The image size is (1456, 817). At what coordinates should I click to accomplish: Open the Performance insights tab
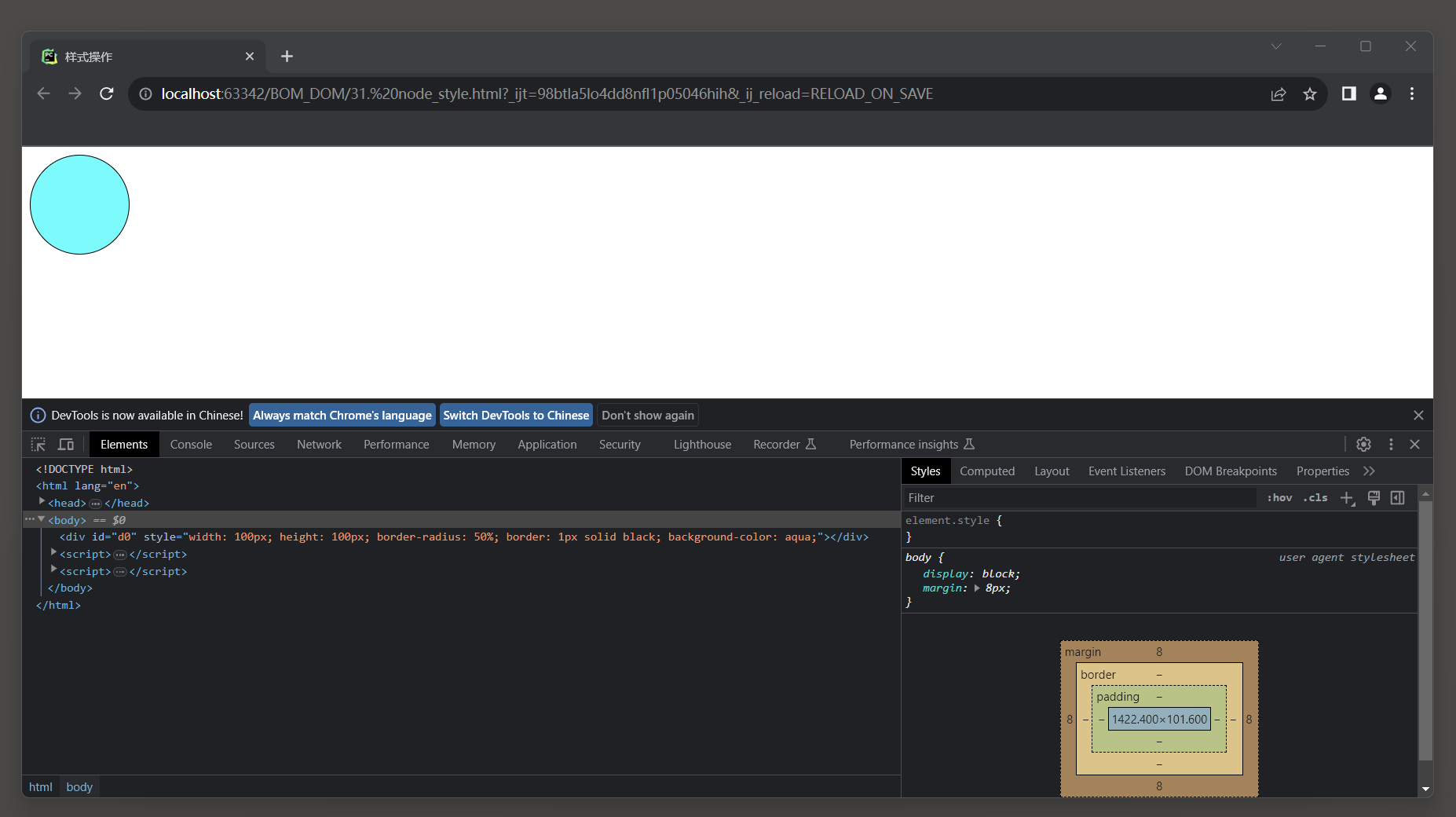pyautogui.click(x=911, y=445)
